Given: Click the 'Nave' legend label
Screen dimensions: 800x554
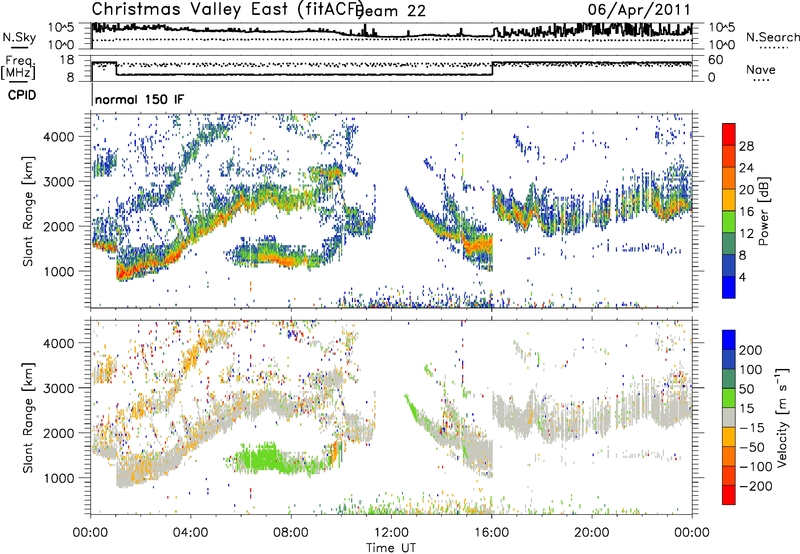Looking at the screenshot, I should click(x=761, y=69).
